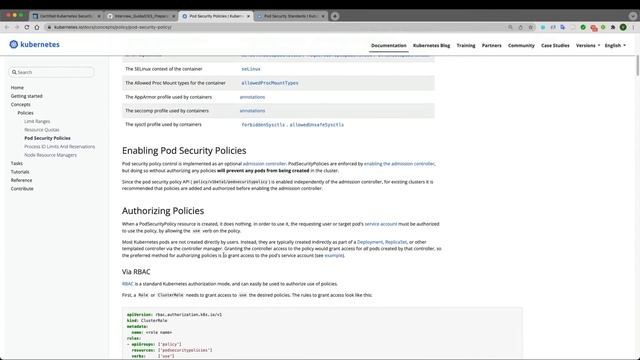
Task: Expand Tutorials in the sidebar
Action: point(20,172)
